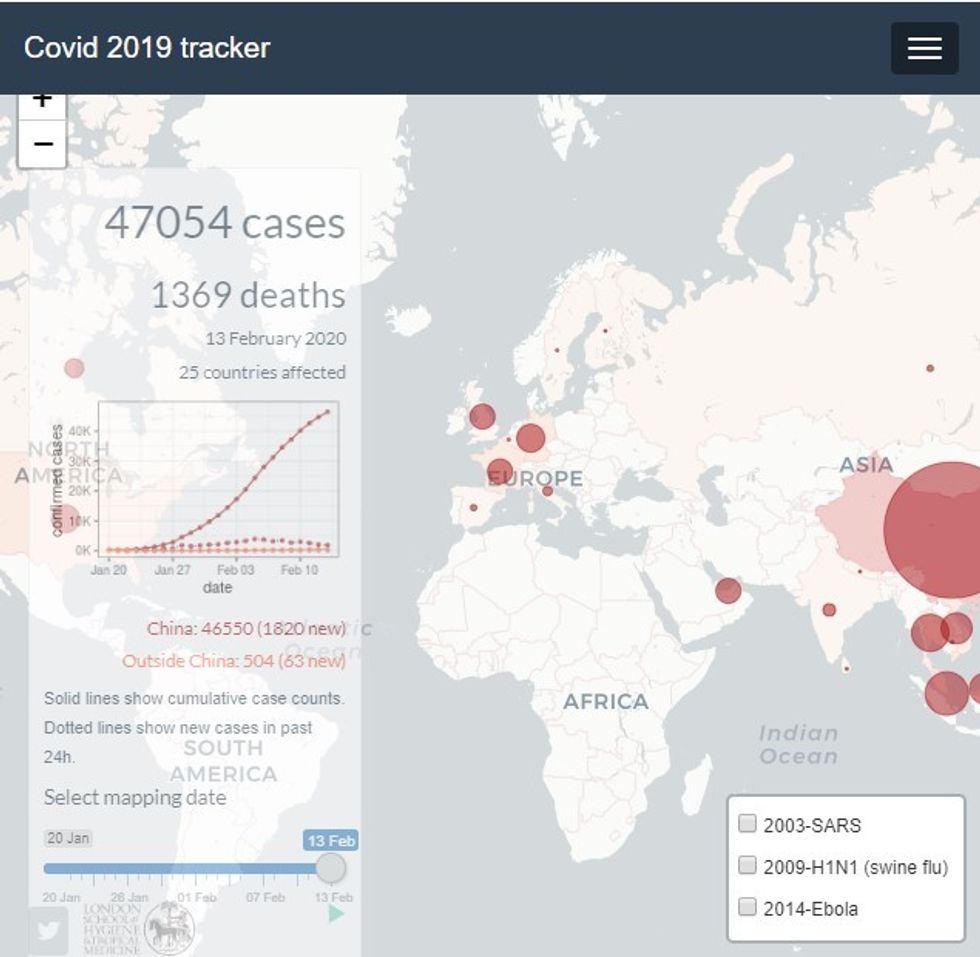Image resolution: width=980 pixels, height=957 pixels.
Task: Toggle the 2014-Ebola checkbox
Action: coord(747,908)
